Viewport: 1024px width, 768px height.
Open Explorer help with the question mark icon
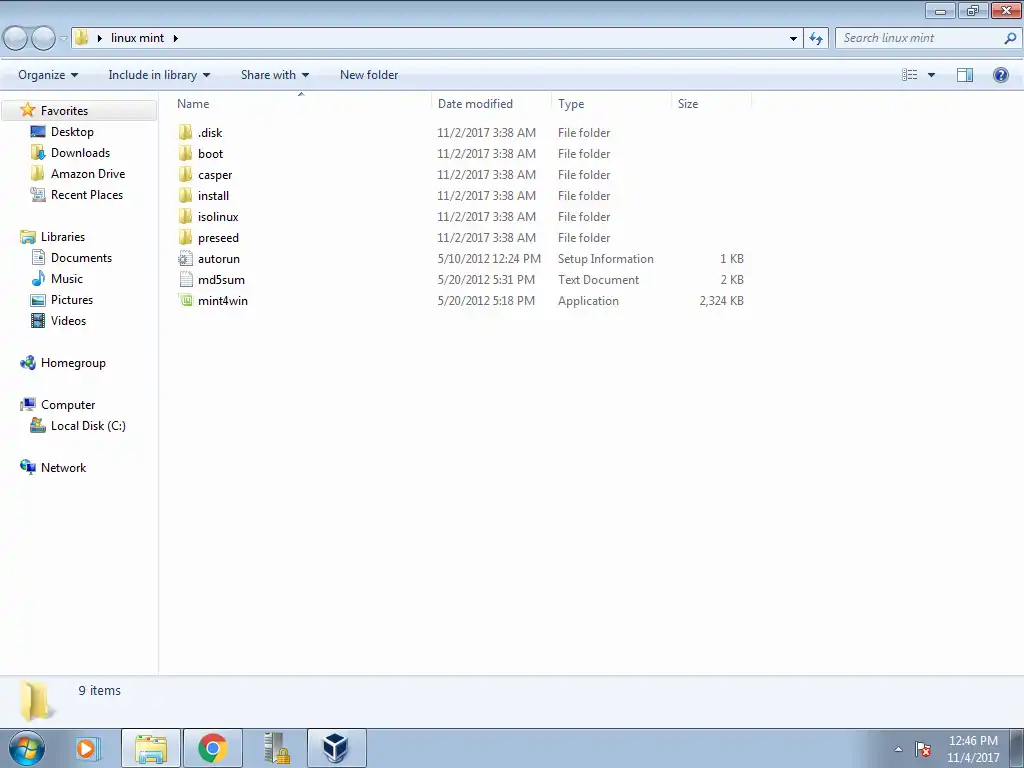point(1000,75)
